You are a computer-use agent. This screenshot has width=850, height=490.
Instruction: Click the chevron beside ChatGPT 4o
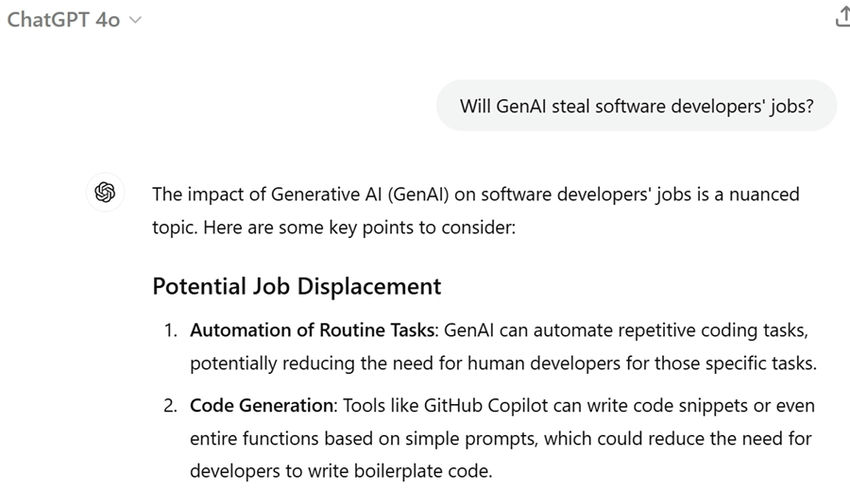click(x=136, y=20)
